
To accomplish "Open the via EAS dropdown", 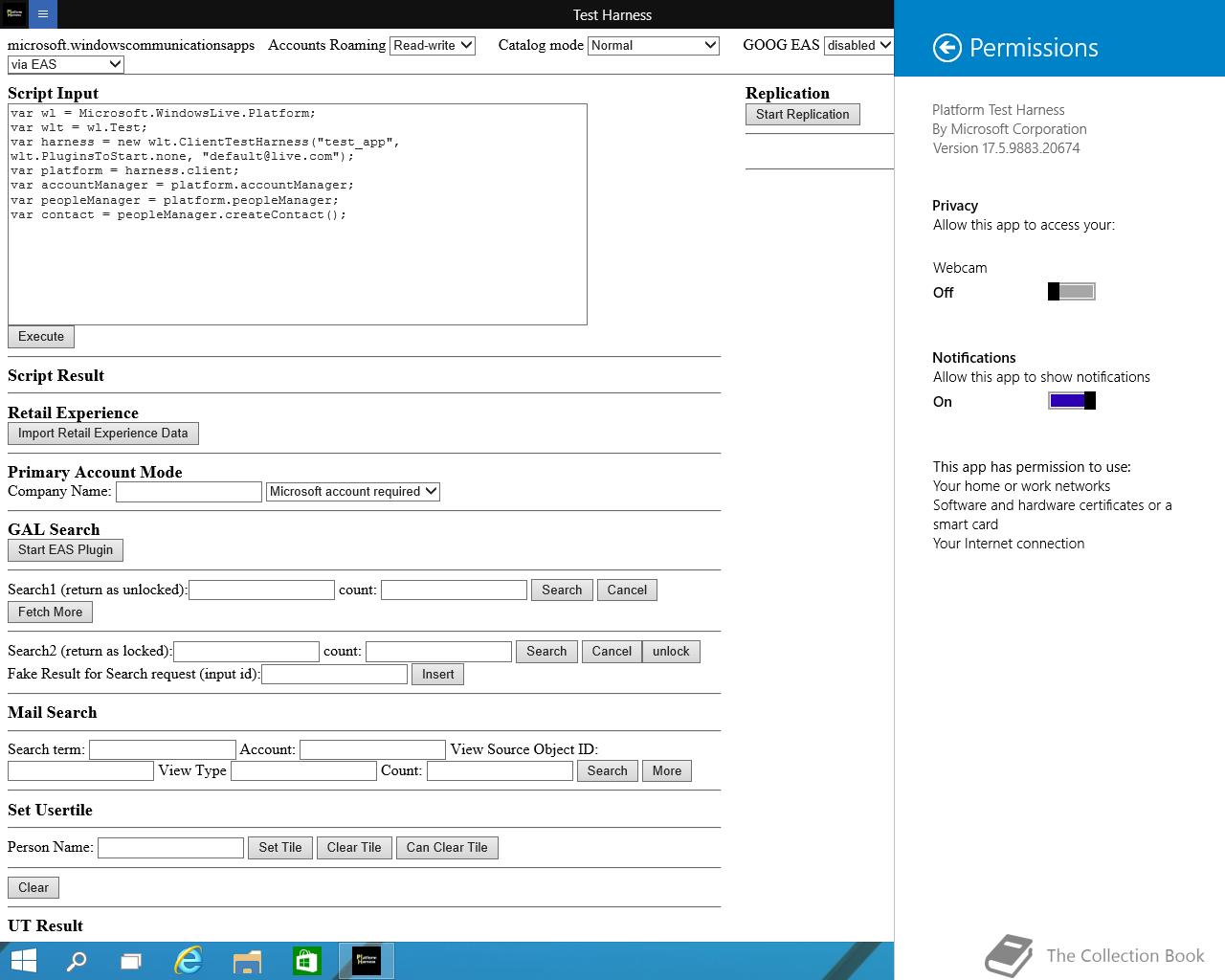I will click(66, 64).
